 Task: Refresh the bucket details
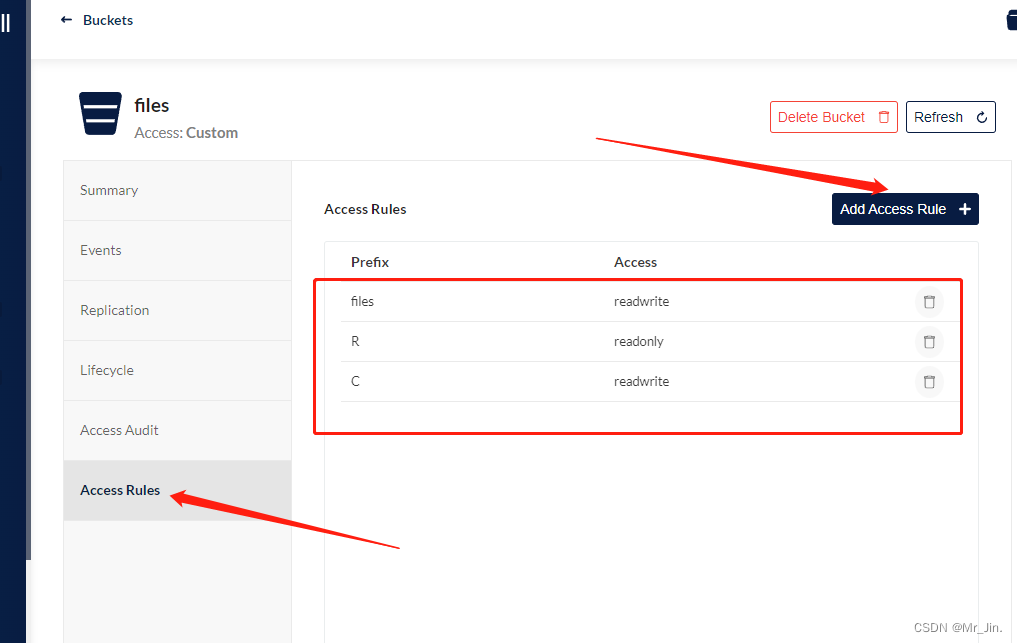[950, 117]
